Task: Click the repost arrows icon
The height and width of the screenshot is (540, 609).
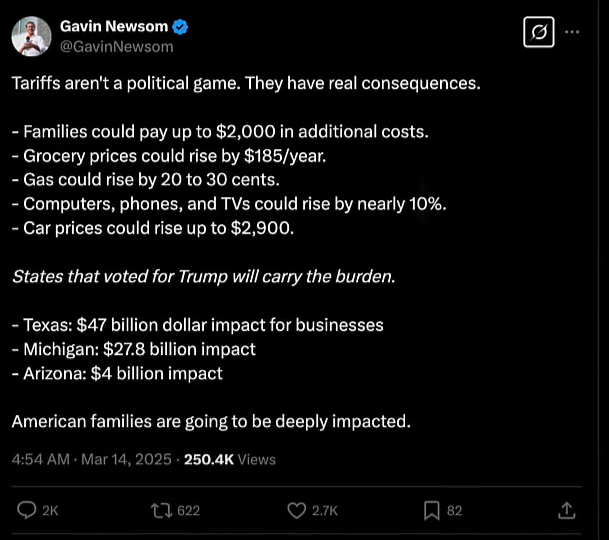Action: pos(161,510)
